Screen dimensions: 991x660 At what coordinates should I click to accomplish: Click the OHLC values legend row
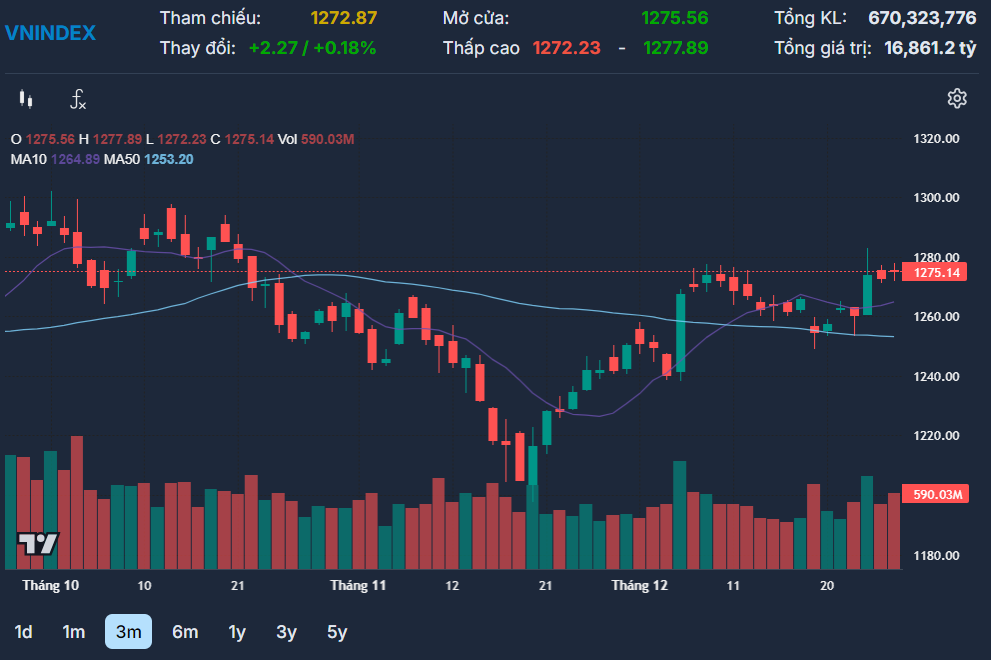[x=180, y=139]
